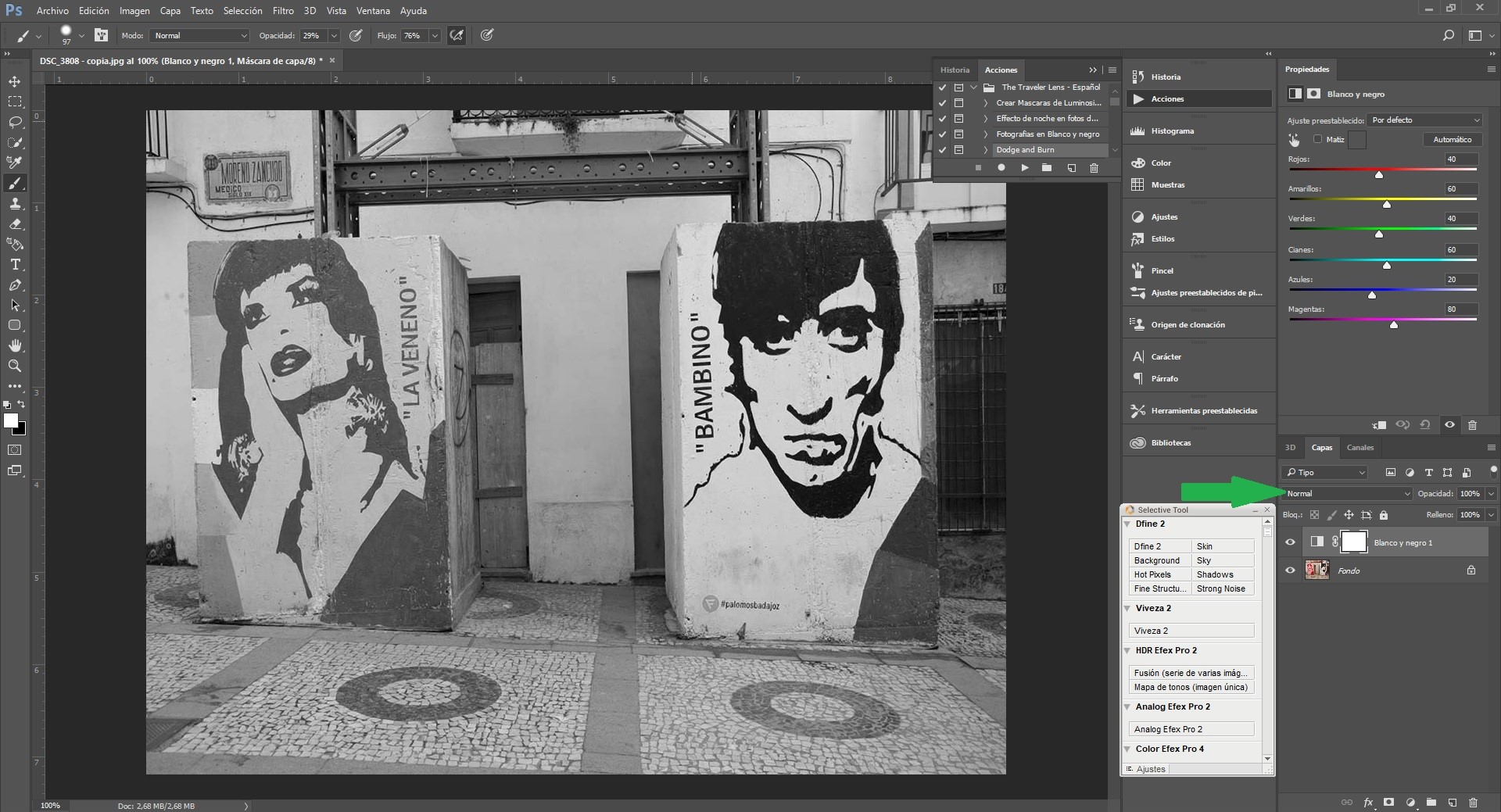Select the Lasso tool
Image resolution: width=1501 pixels, height=812 pixels.
tap(15, 122)
